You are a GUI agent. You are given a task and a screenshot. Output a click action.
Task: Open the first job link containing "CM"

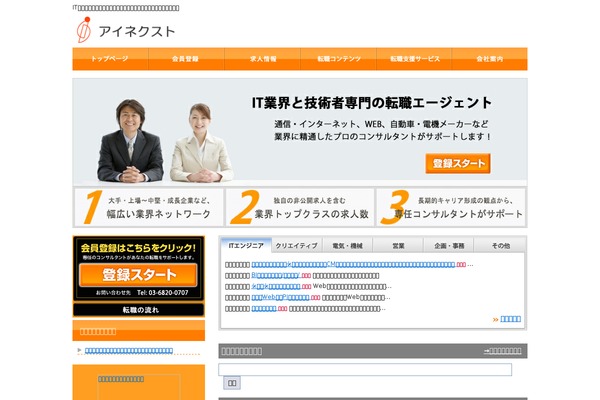[x=353, y=264]
